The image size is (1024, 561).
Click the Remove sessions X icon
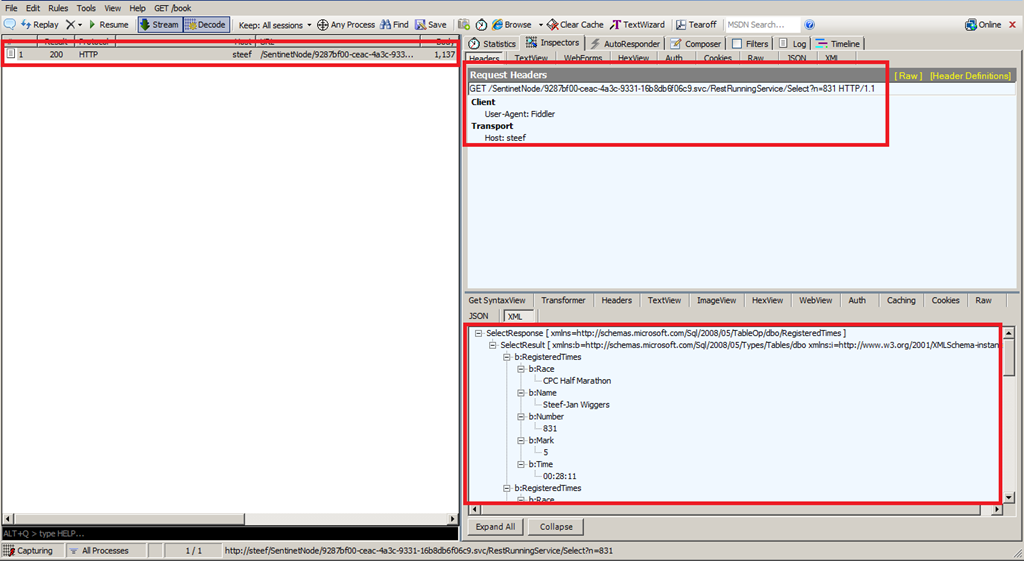[x=71, y=24]
